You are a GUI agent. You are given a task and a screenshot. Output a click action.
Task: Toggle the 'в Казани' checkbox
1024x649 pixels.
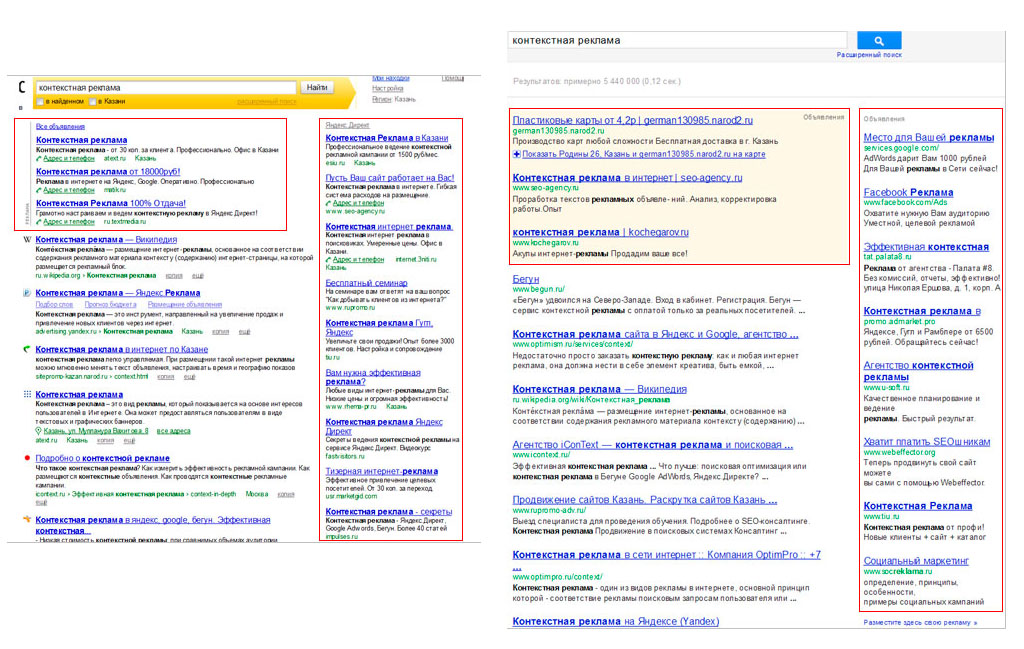[94, 102]
